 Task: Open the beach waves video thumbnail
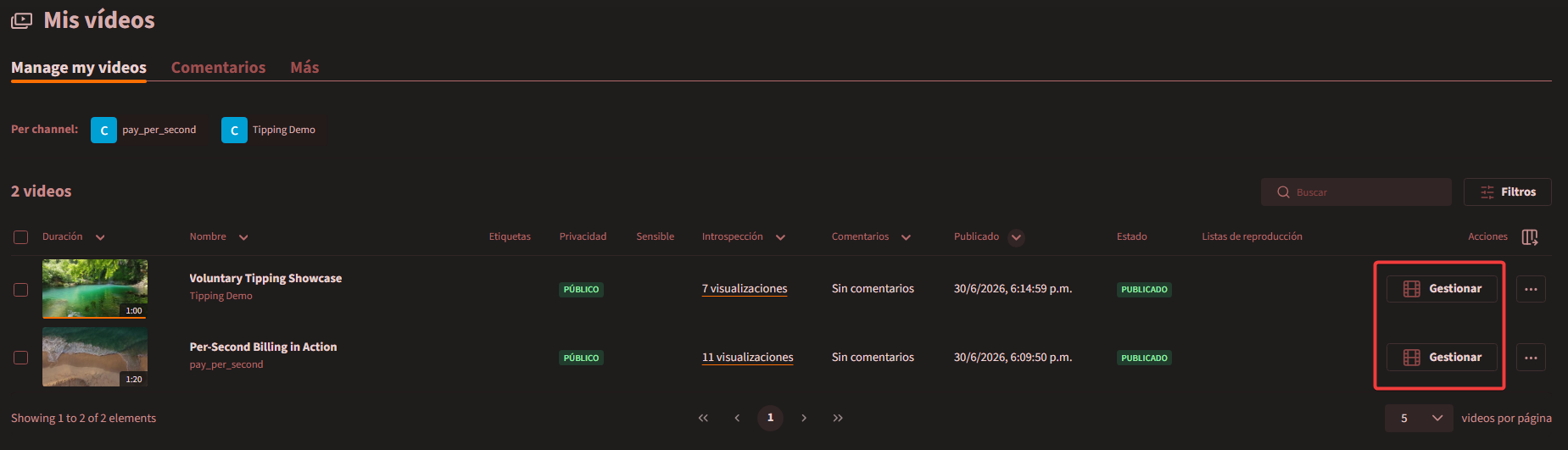pos(95,357)
